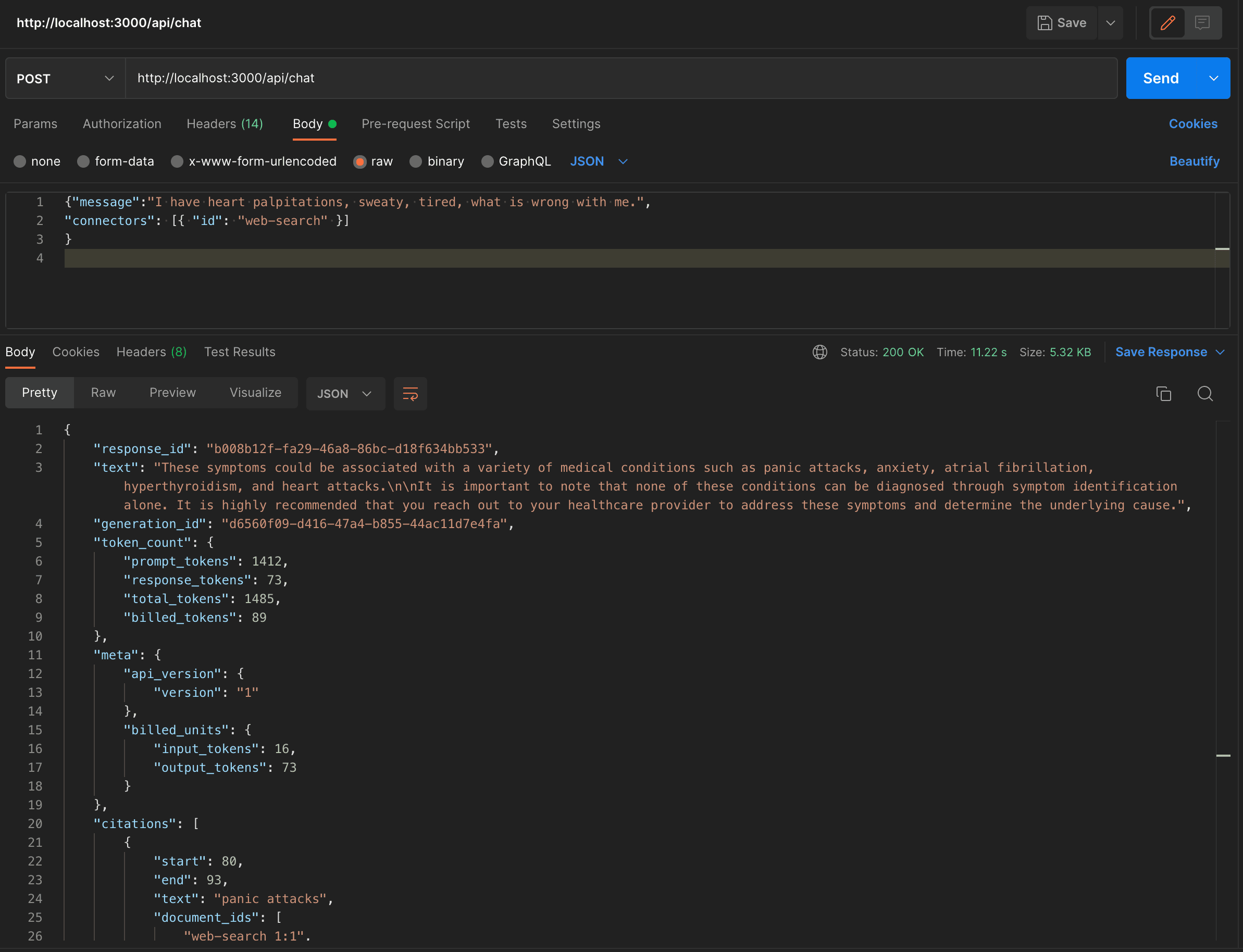Open the Tests tab

511,123
